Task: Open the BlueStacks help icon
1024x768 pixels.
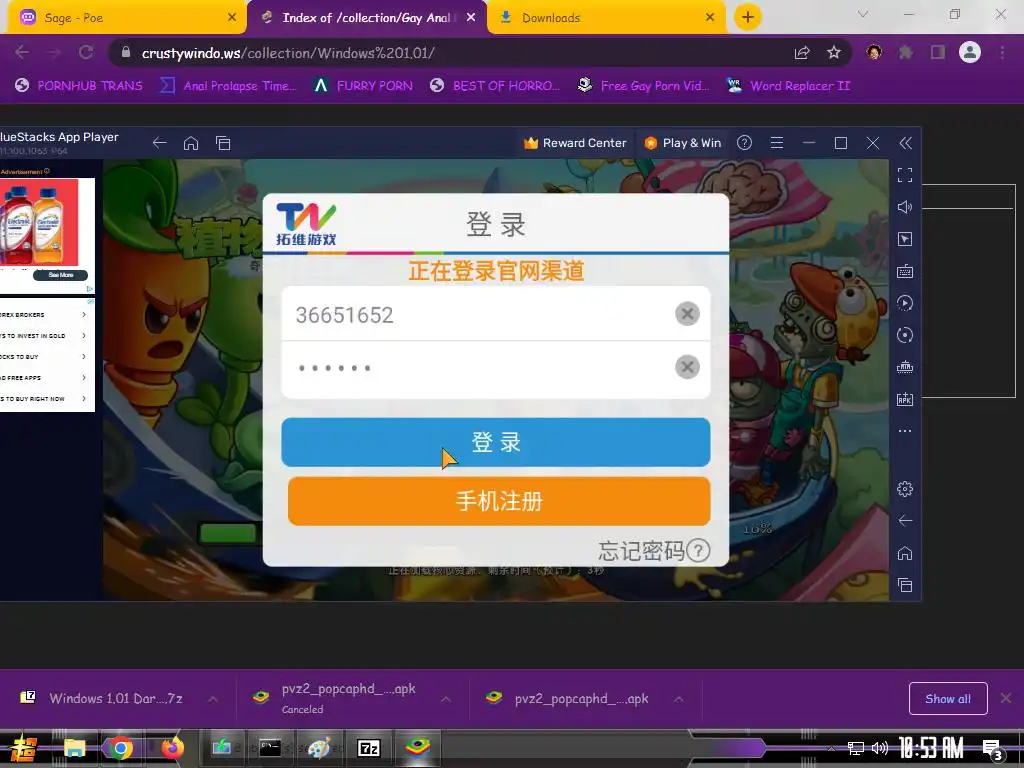Action: click(744, 143)
